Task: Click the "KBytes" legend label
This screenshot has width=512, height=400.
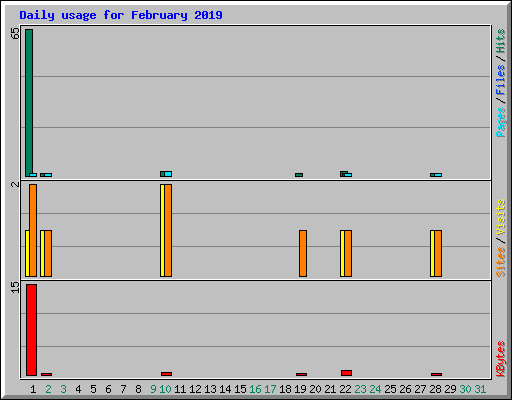Action: tap(500, 359)
